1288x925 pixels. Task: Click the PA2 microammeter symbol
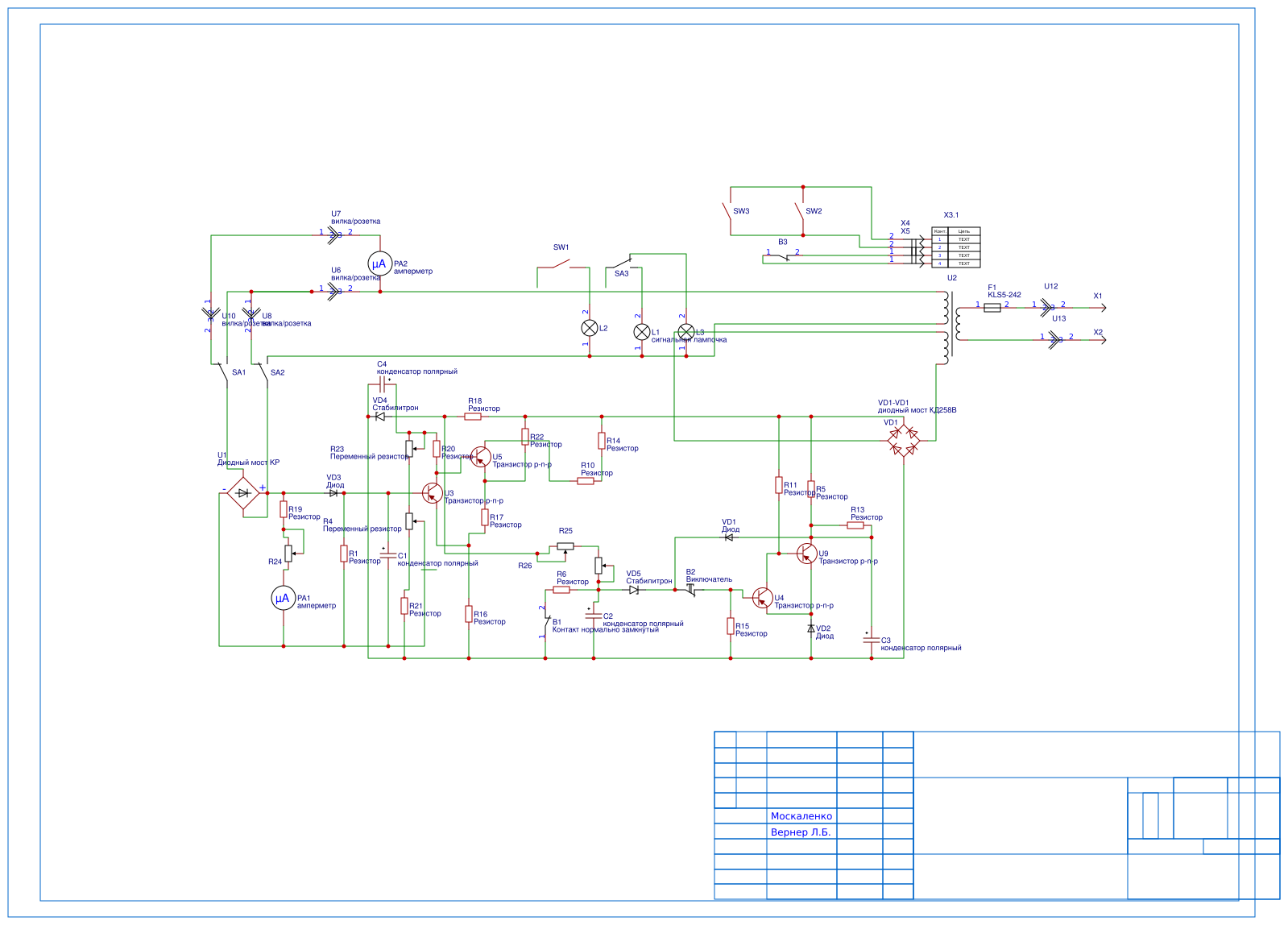[379, 263]
